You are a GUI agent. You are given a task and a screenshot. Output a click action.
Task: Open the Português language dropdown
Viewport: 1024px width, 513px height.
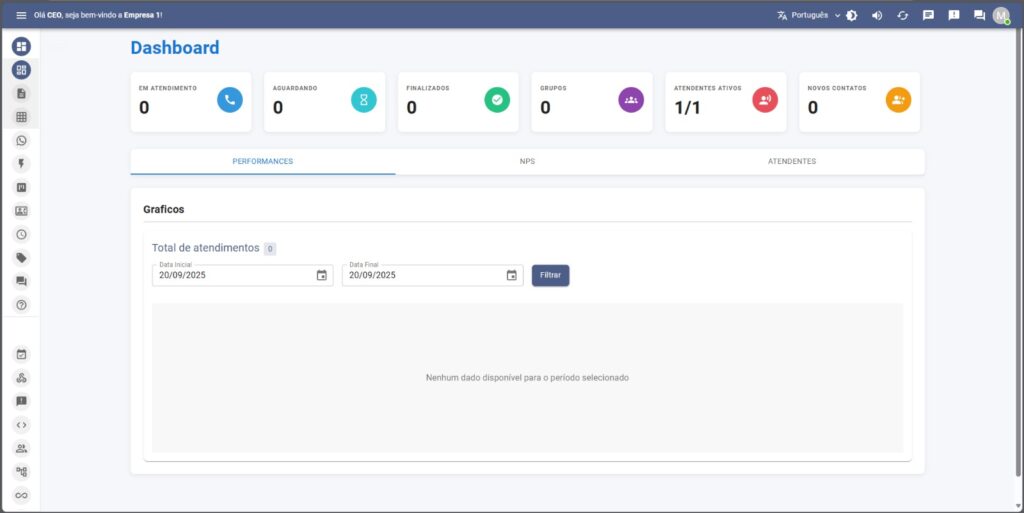[809, 15]
